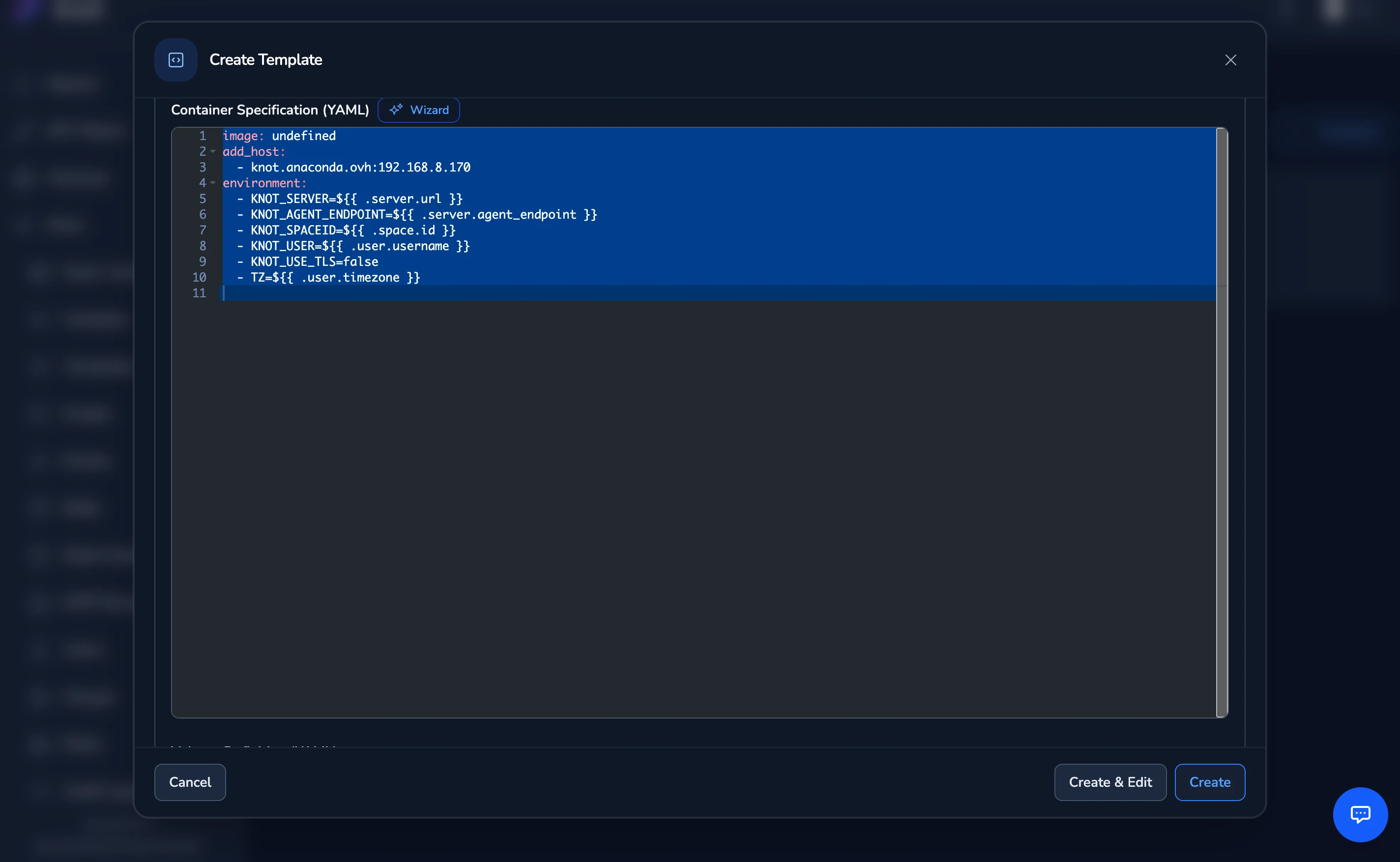The height and width of the screenshot is (862, 1400).
Task: Click the KNOT_SERVER environment line
Action: pos(356,199)
